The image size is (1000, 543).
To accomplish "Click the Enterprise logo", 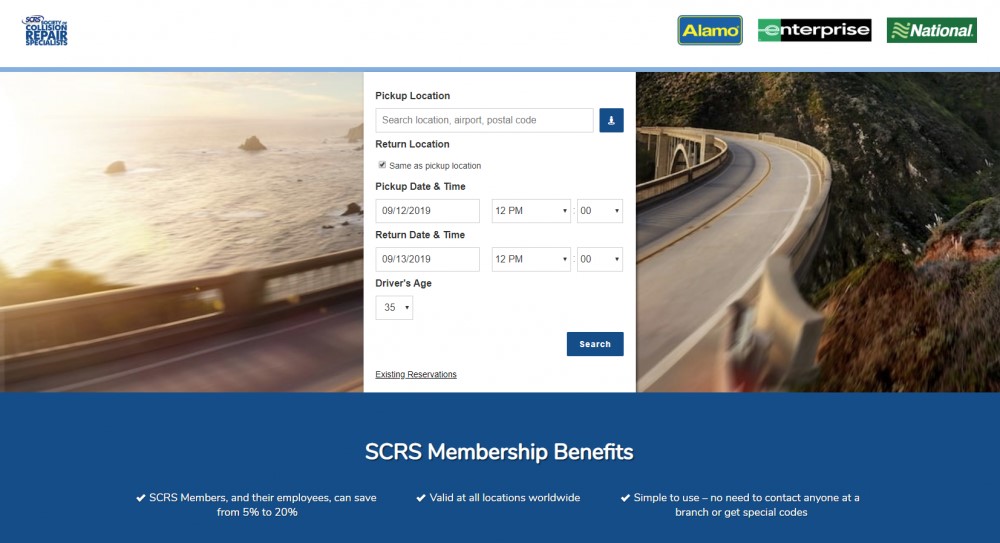I will (x=814, y=30).
